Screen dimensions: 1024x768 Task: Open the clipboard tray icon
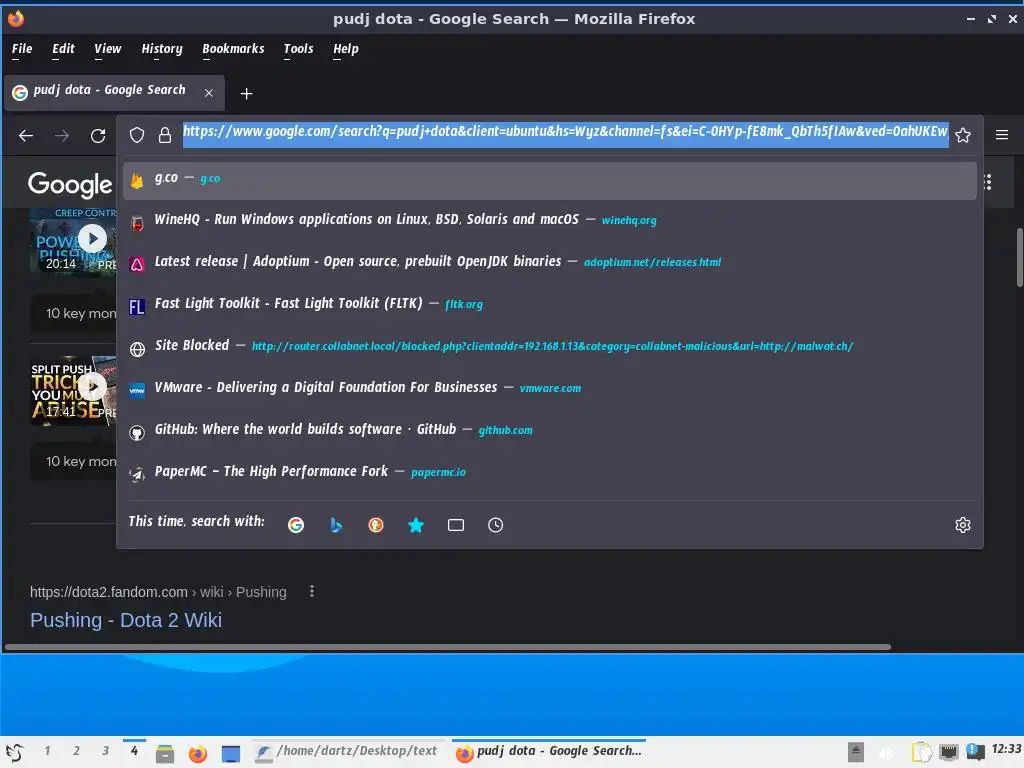(921, 752)
